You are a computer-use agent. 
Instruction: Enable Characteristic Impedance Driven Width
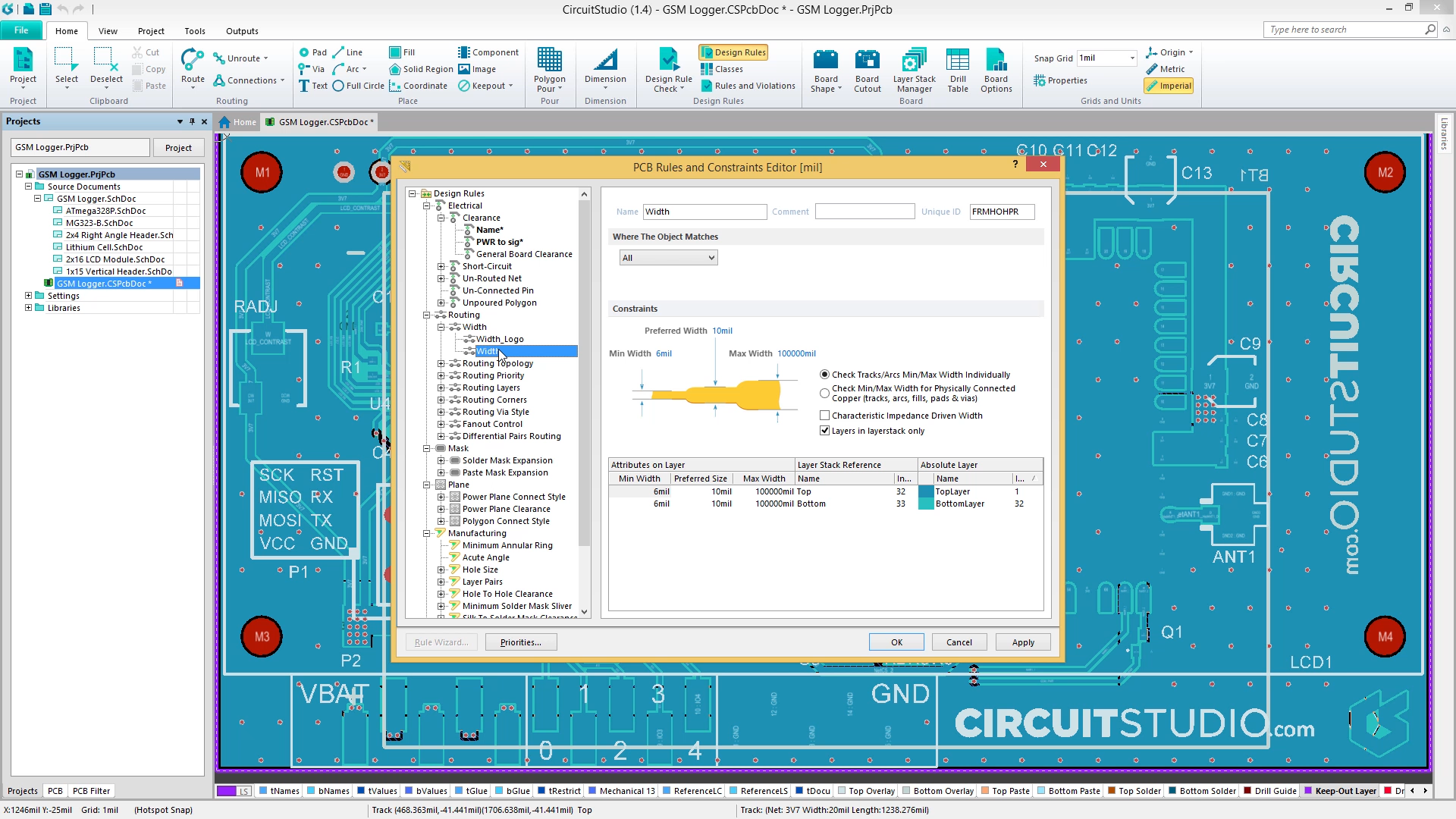(x=824, y=416)
